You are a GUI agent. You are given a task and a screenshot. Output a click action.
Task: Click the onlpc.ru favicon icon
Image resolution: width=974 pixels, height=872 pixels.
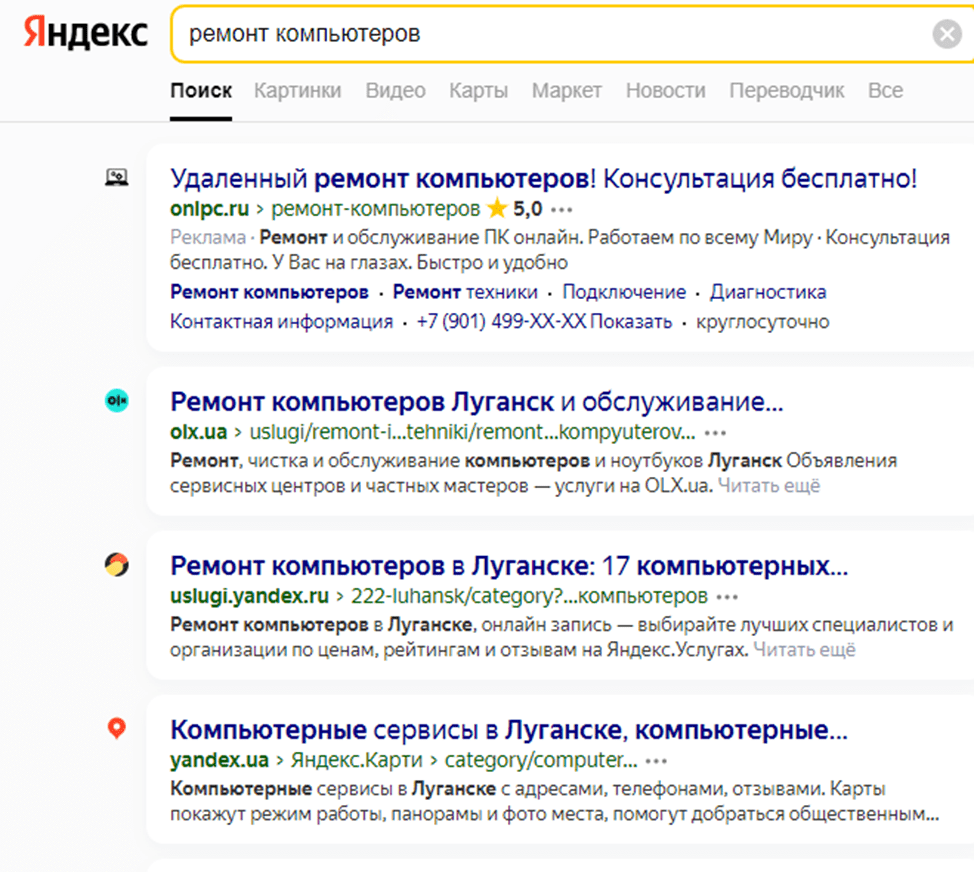point(117,178)
